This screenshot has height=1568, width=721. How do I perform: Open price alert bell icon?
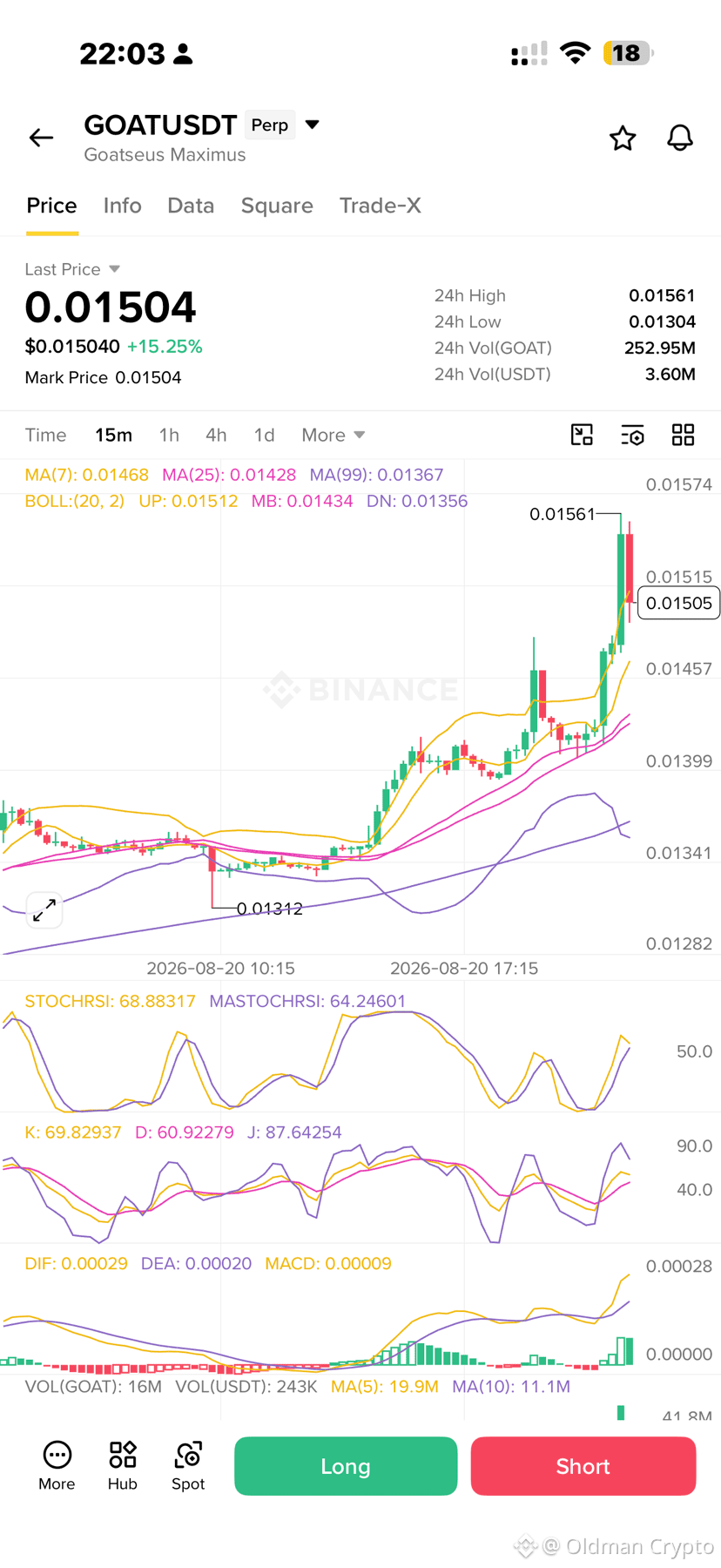coord(680,138)
